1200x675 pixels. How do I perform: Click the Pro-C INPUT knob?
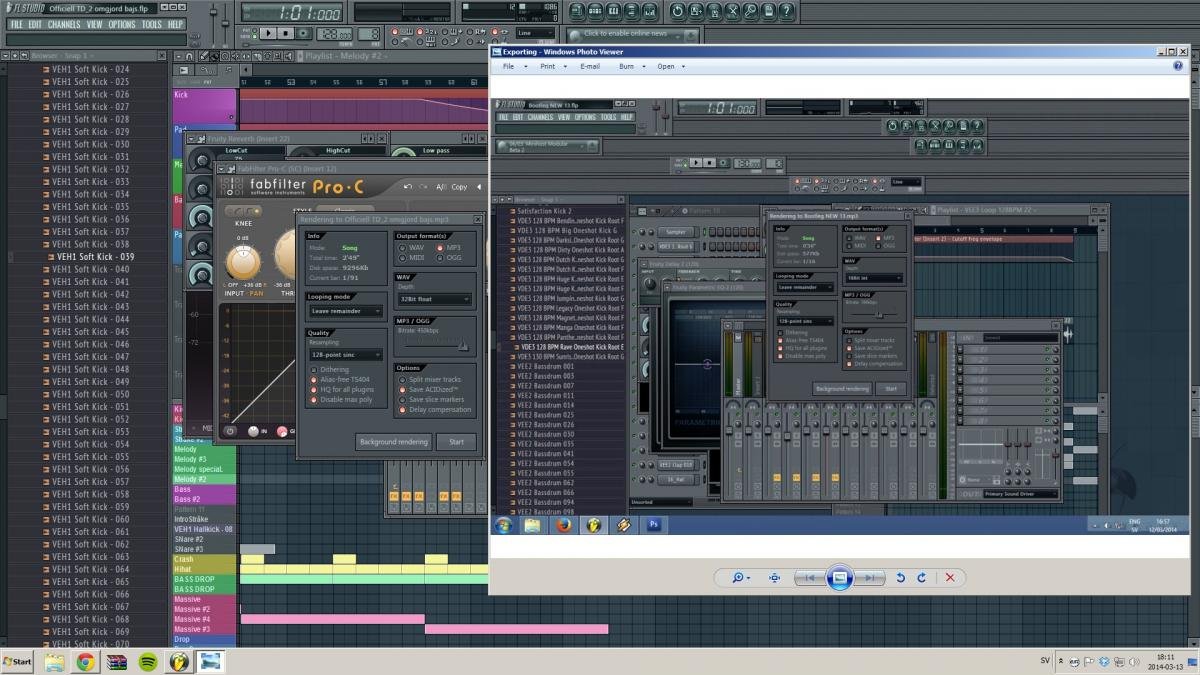coord(242,261)
